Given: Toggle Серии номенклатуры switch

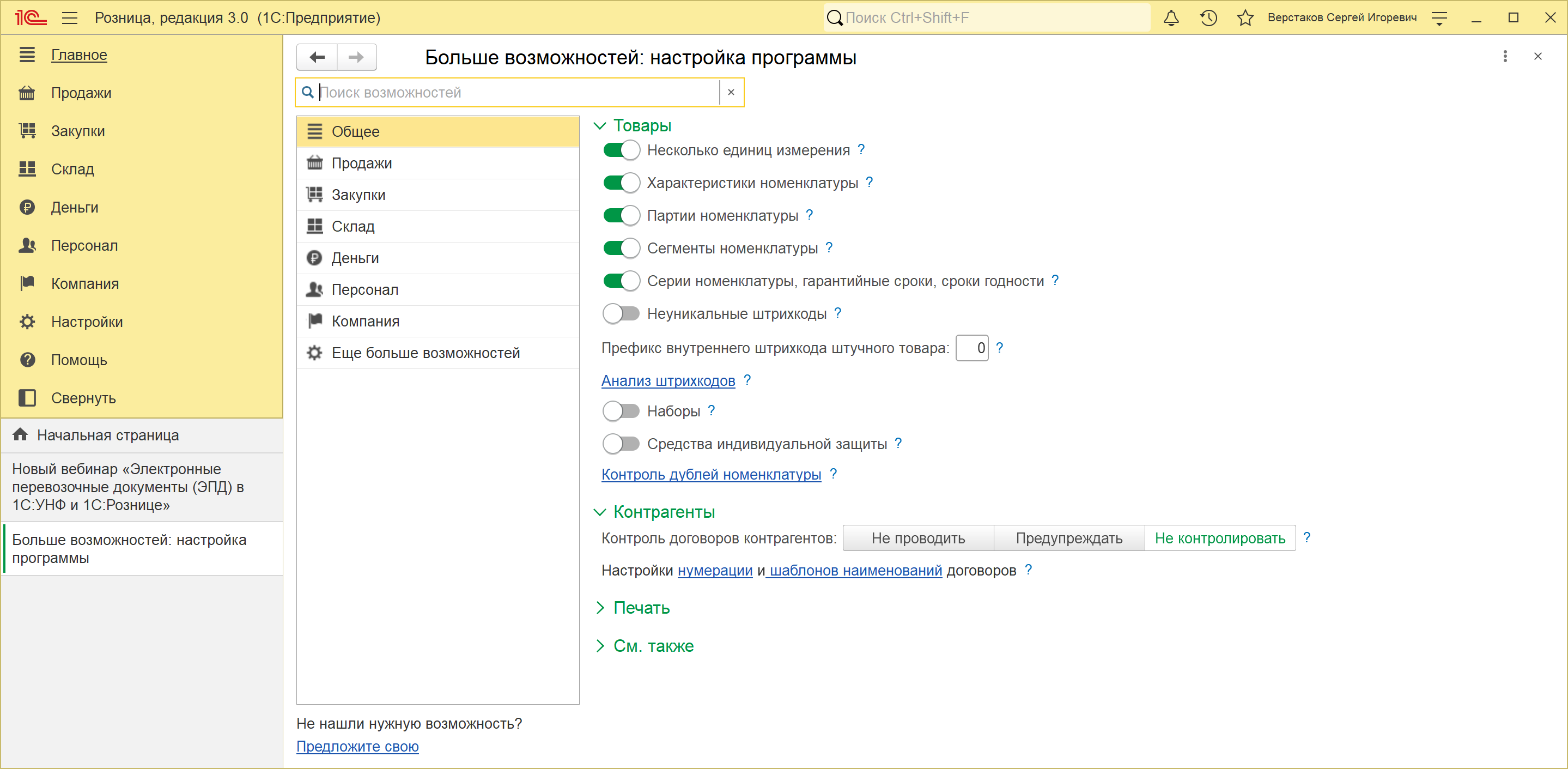Looking at the screenshot, I should (621, 281).
